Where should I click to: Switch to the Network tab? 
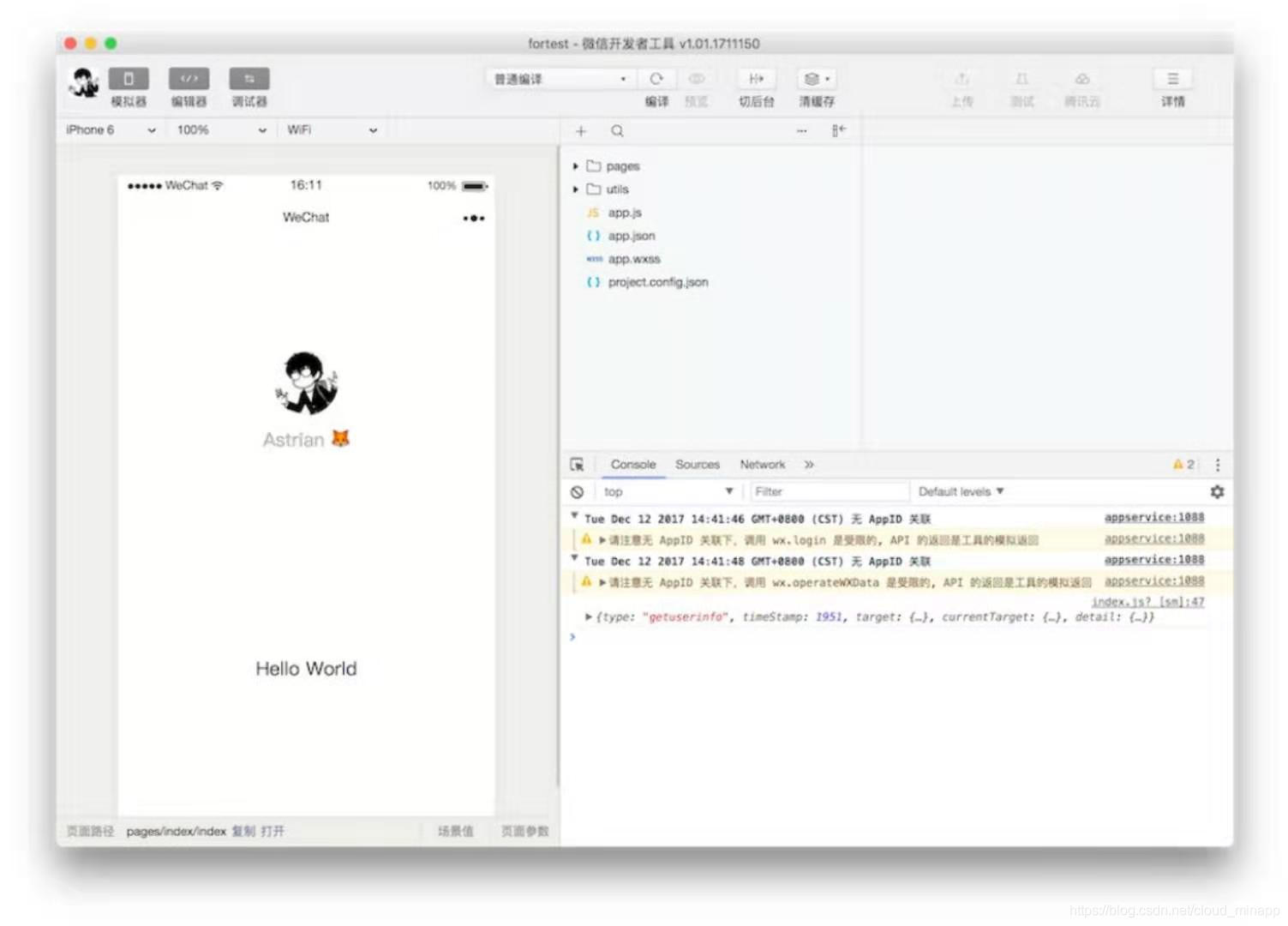tap(763, 465)
